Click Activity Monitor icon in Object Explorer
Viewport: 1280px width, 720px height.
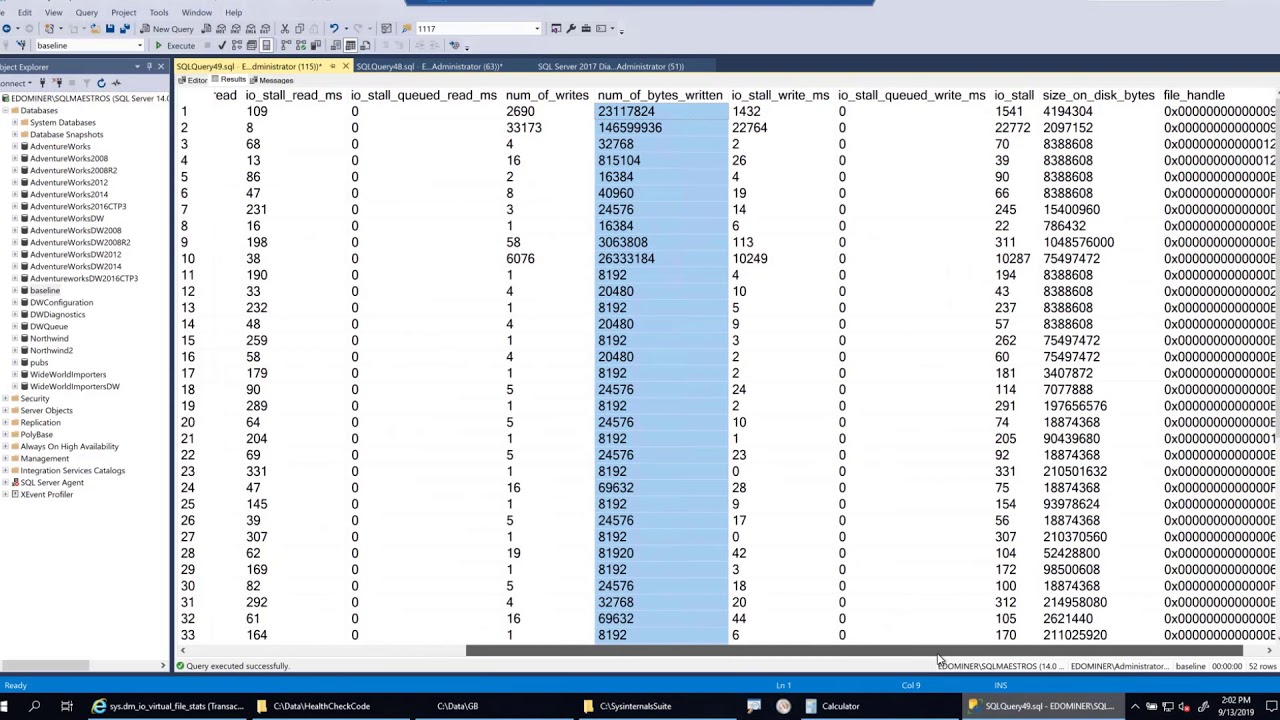[116, 83]
